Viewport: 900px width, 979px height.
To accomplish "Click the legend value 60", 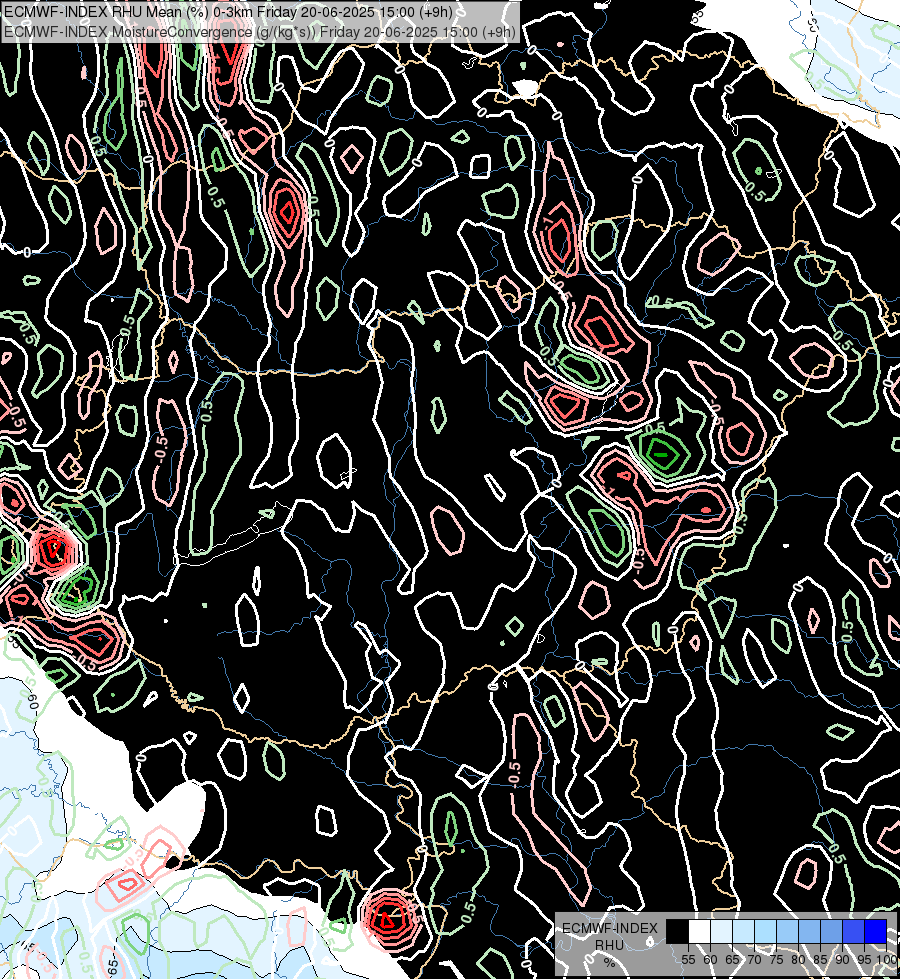I will (710, 960).
